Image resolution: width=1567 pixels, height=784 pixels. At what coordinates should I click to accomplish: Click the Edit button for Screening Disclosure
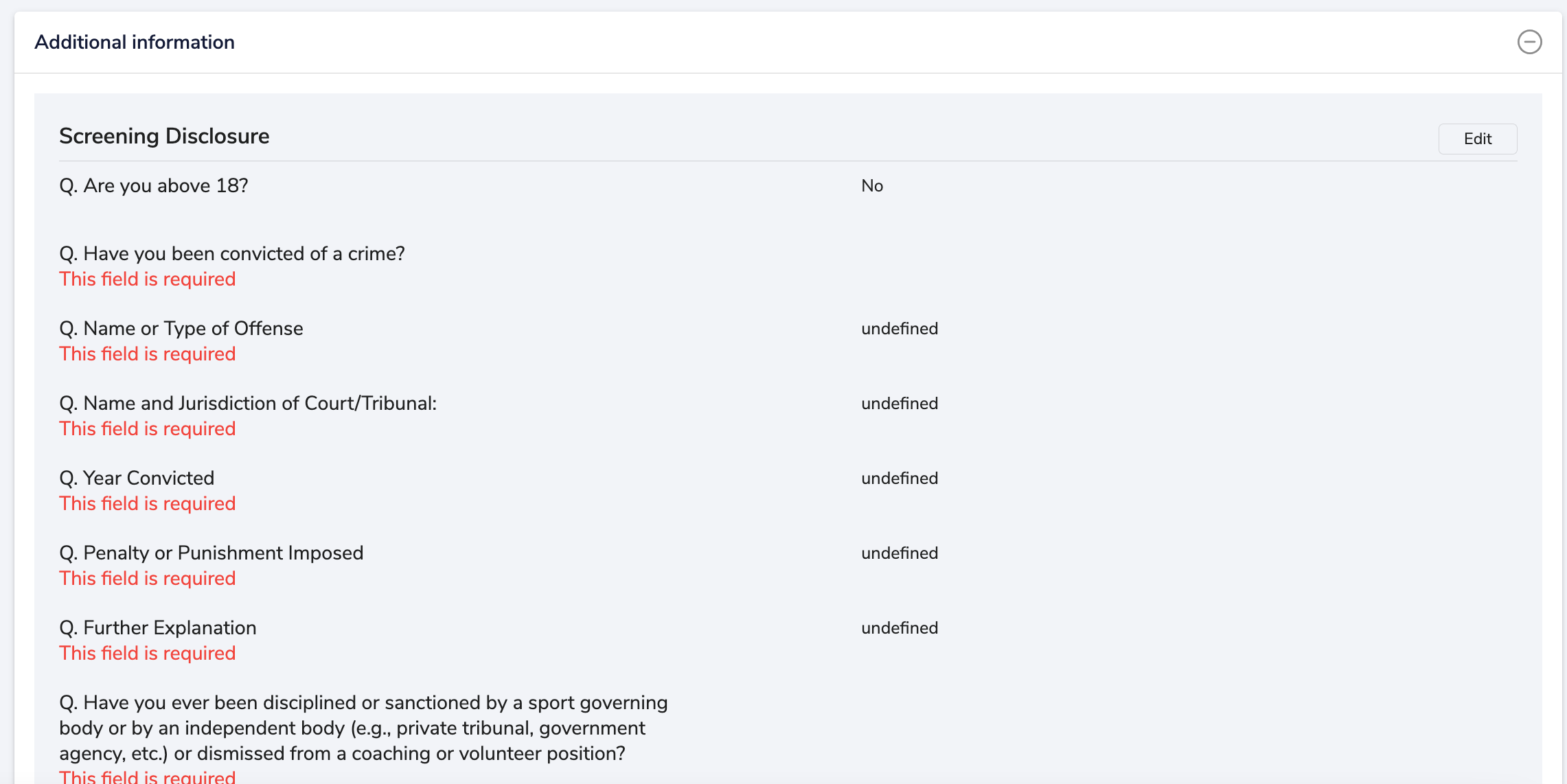(1477, 139)
